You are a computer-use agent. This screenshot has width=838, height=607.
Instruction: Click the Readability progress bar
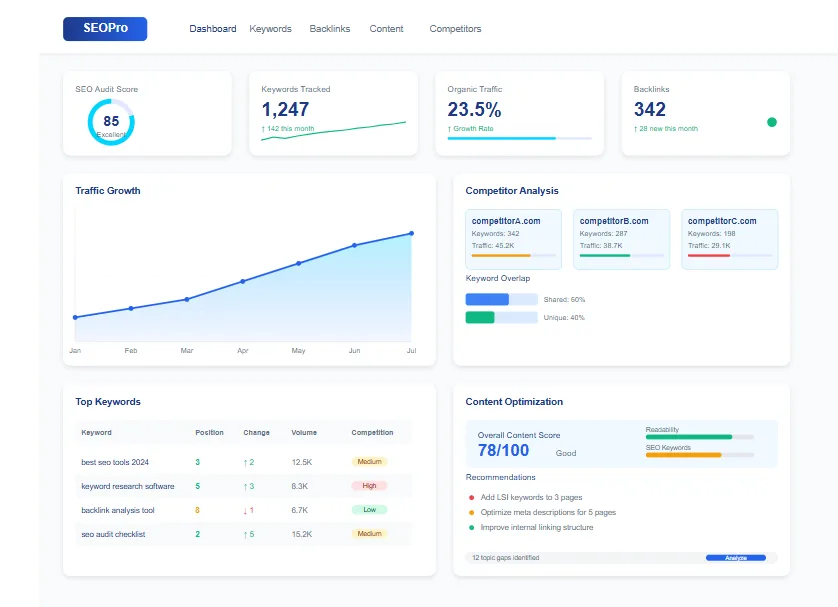pyautogui.click(x=697, y=437)
